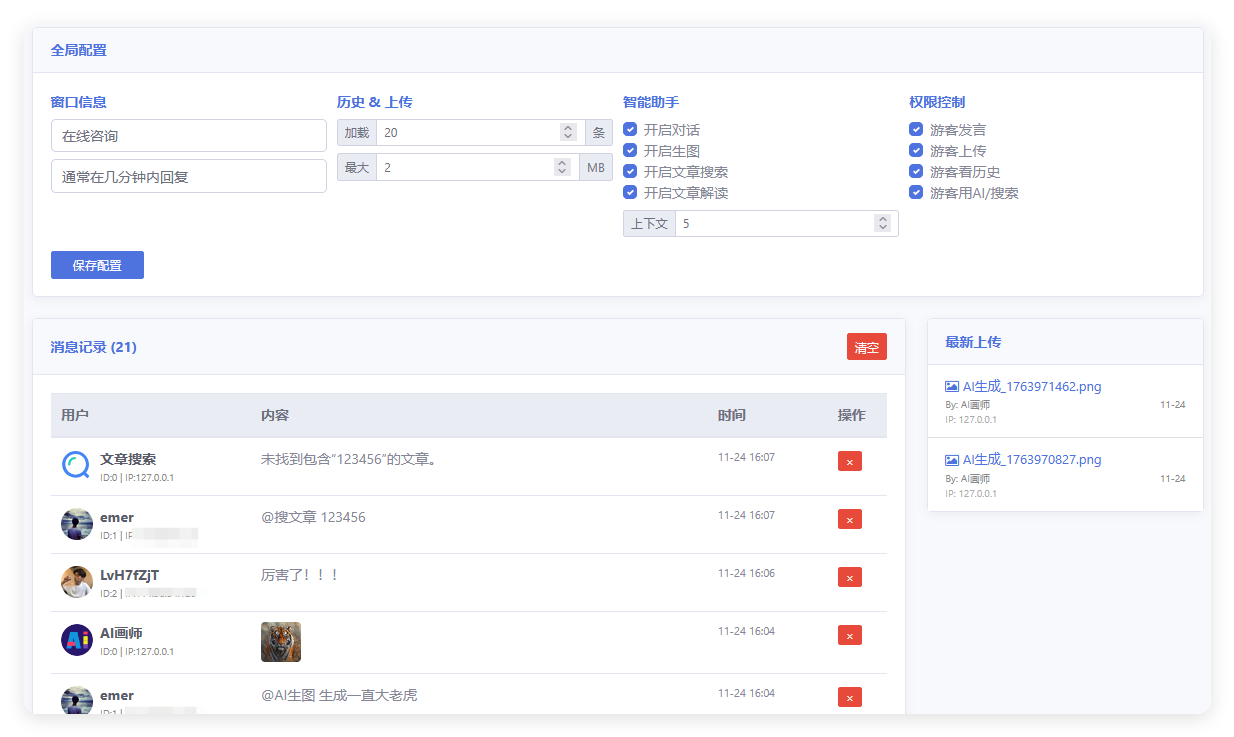Click image icon beside AI生成_1763971462.png
This screenshot has height=737, width=1234.
(952, 386)
